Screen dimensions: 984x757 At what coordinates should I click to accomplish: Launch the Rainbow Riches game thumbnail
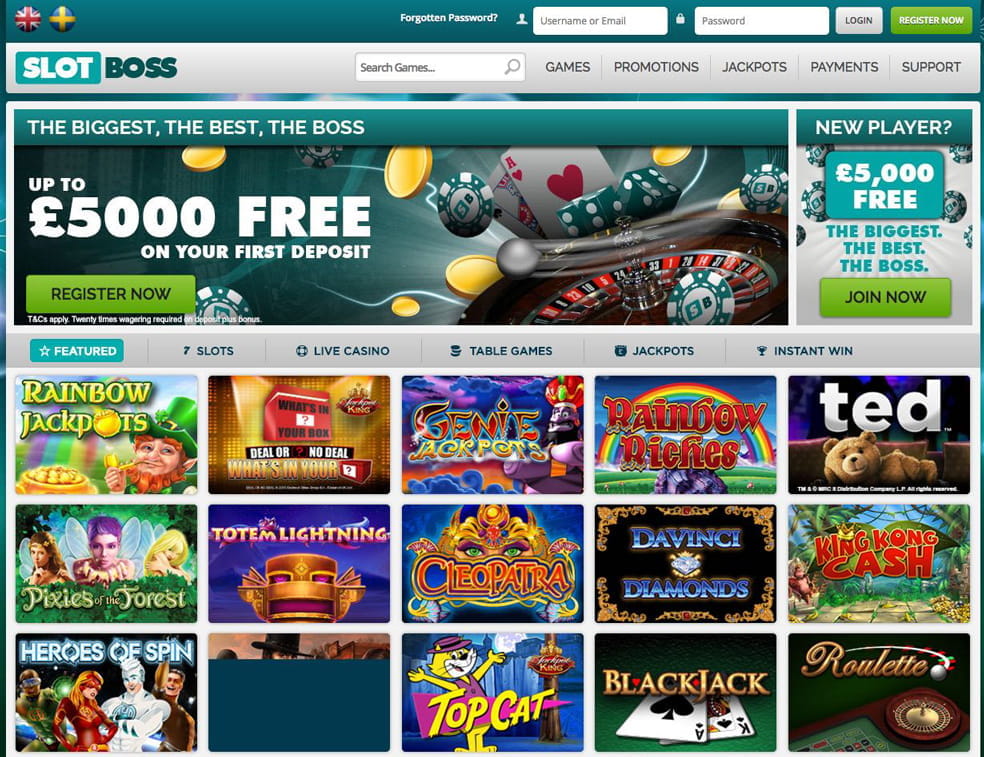[x=685, y=435]
